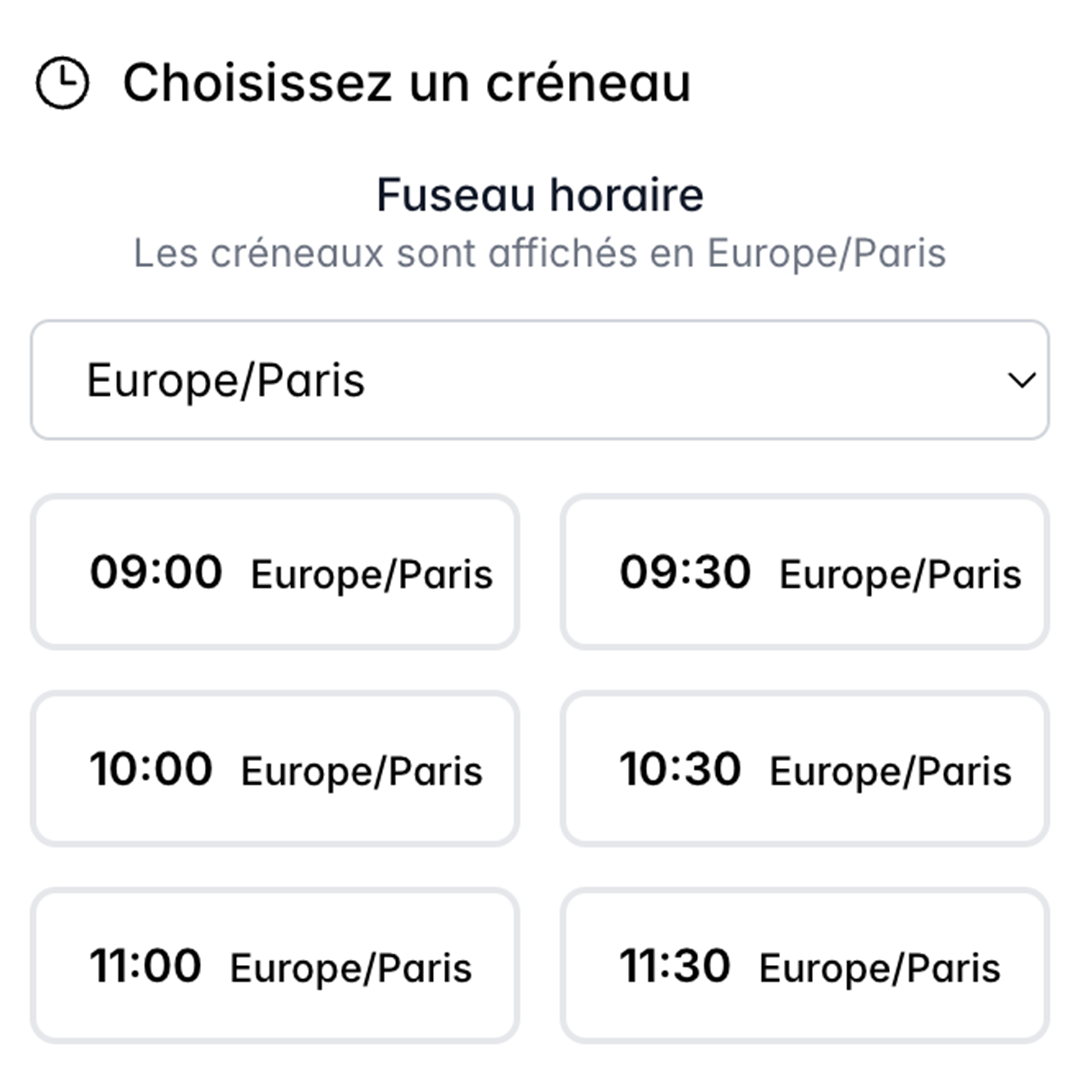Image resolution: width=1080 pixels, height=1080 pixels.
Task: Click Europe/Paris label inside the 10:00 slot
Action: point(360,771)
